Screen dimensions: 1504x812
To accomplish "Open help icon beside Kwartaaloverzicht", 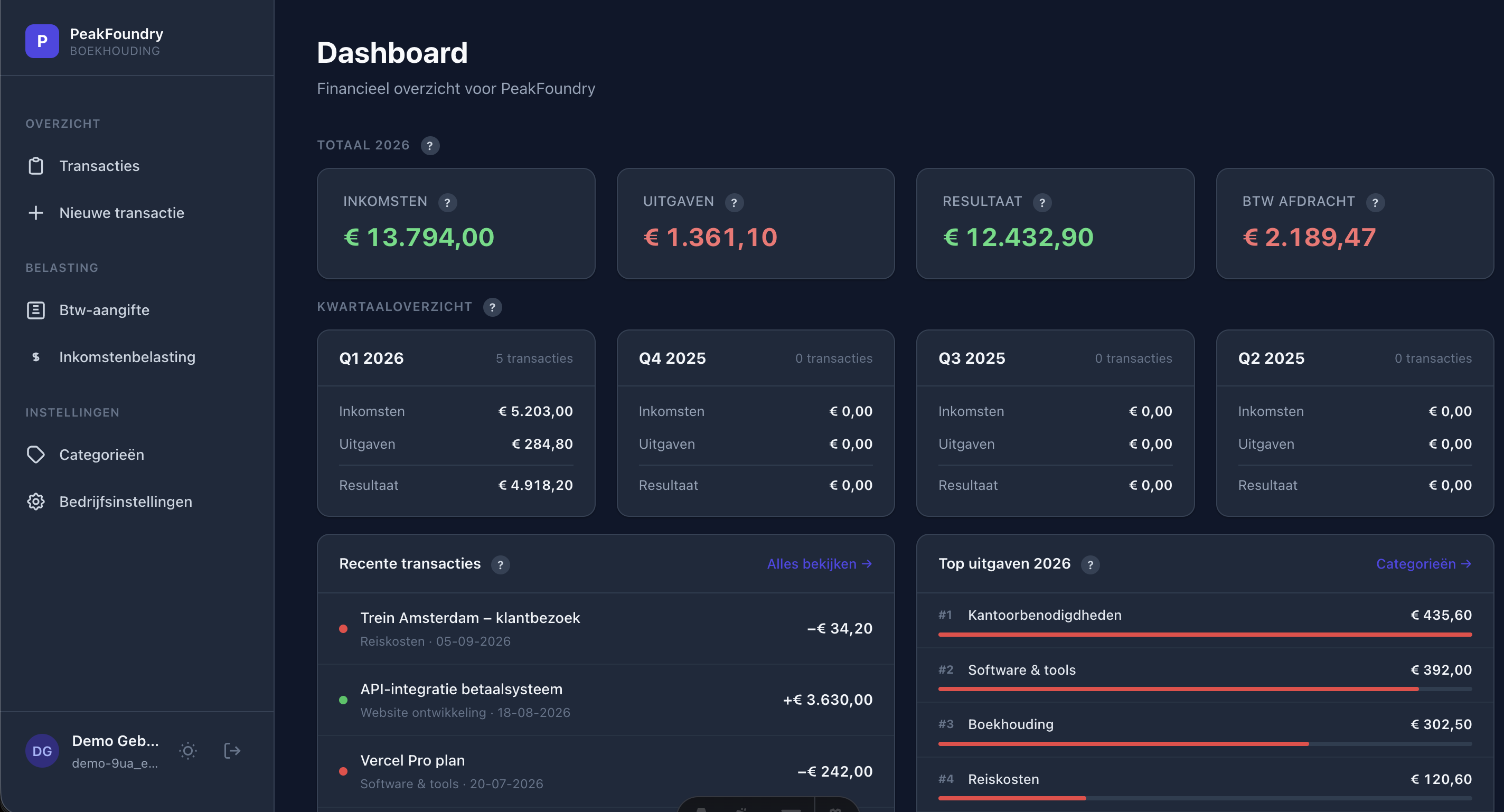I will coord(492,307).
